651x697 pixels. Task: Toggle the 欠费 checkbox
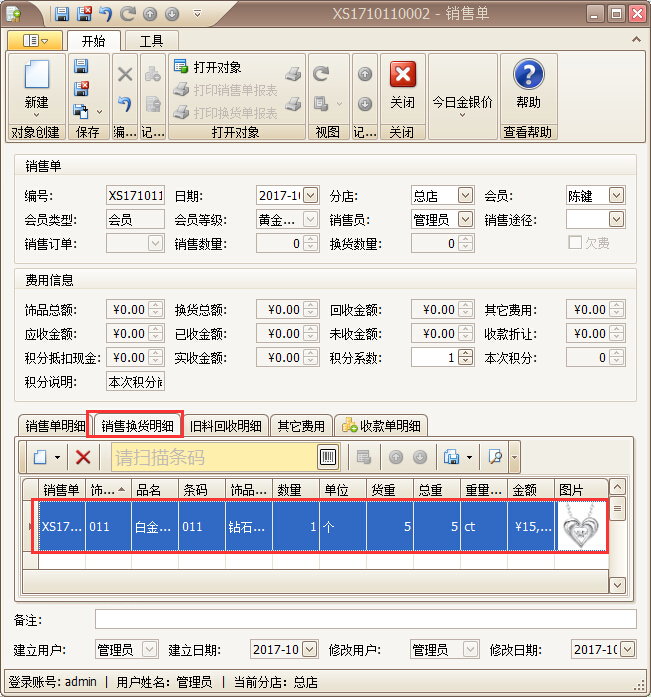tap(575, 243)
